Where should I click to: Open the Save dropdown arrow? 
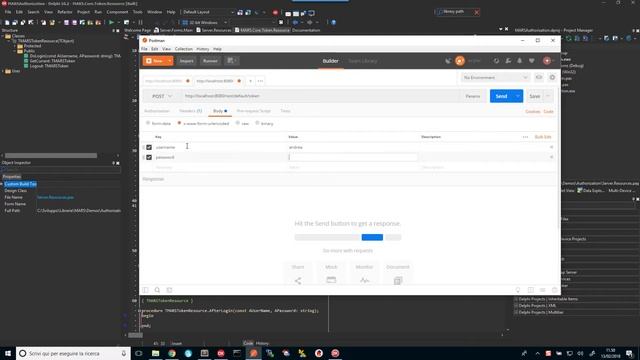pyautogui.click(x=548, y=96)
